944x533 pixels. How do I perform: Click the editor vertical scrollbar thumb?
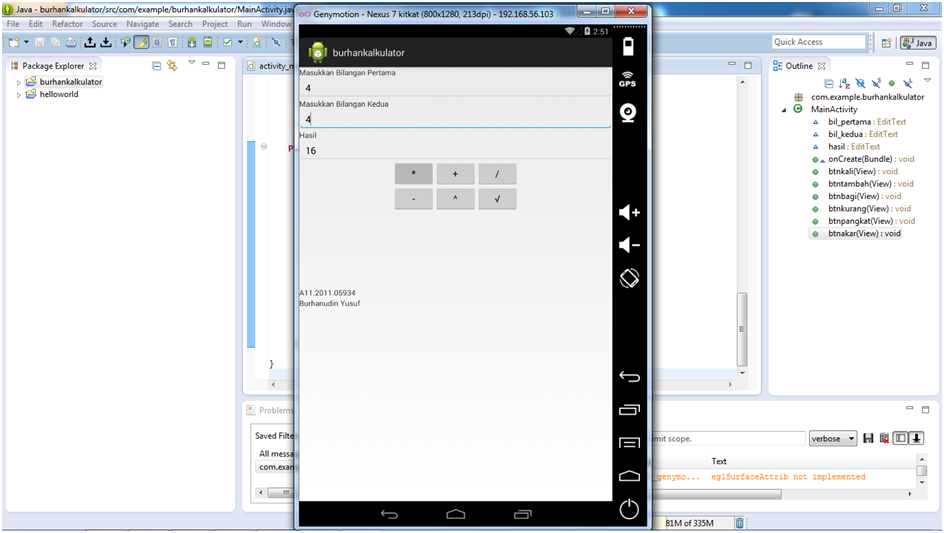[742, 329]
